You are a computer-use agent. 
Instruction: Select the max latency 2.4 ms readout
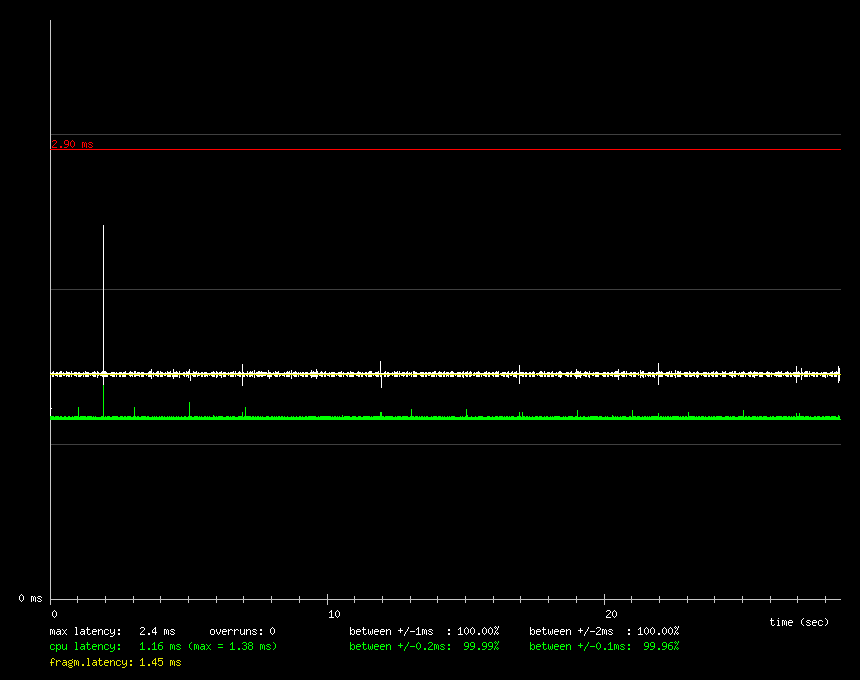coord(112,631)
